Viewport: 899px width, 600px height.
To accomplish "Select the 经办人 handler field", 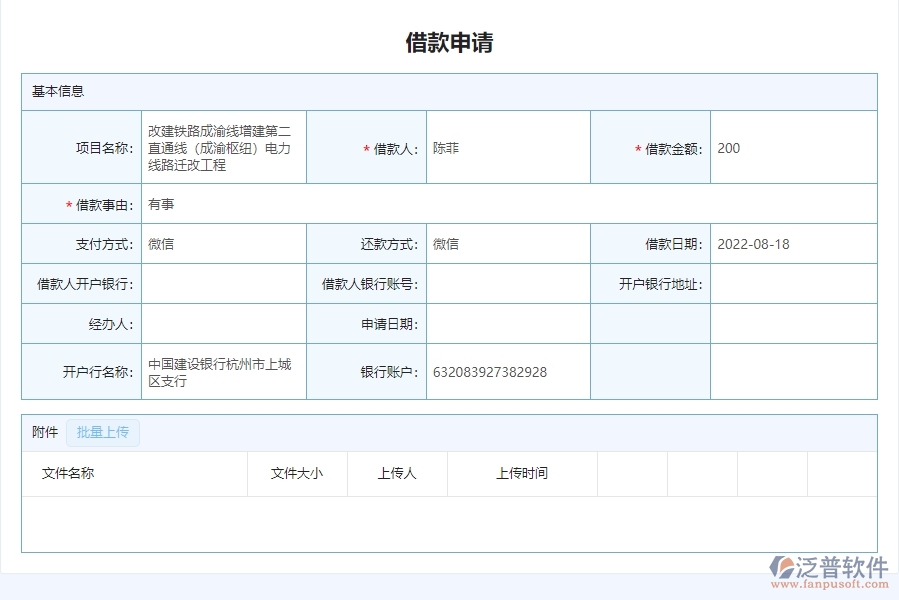I will [x=222, y=322].
